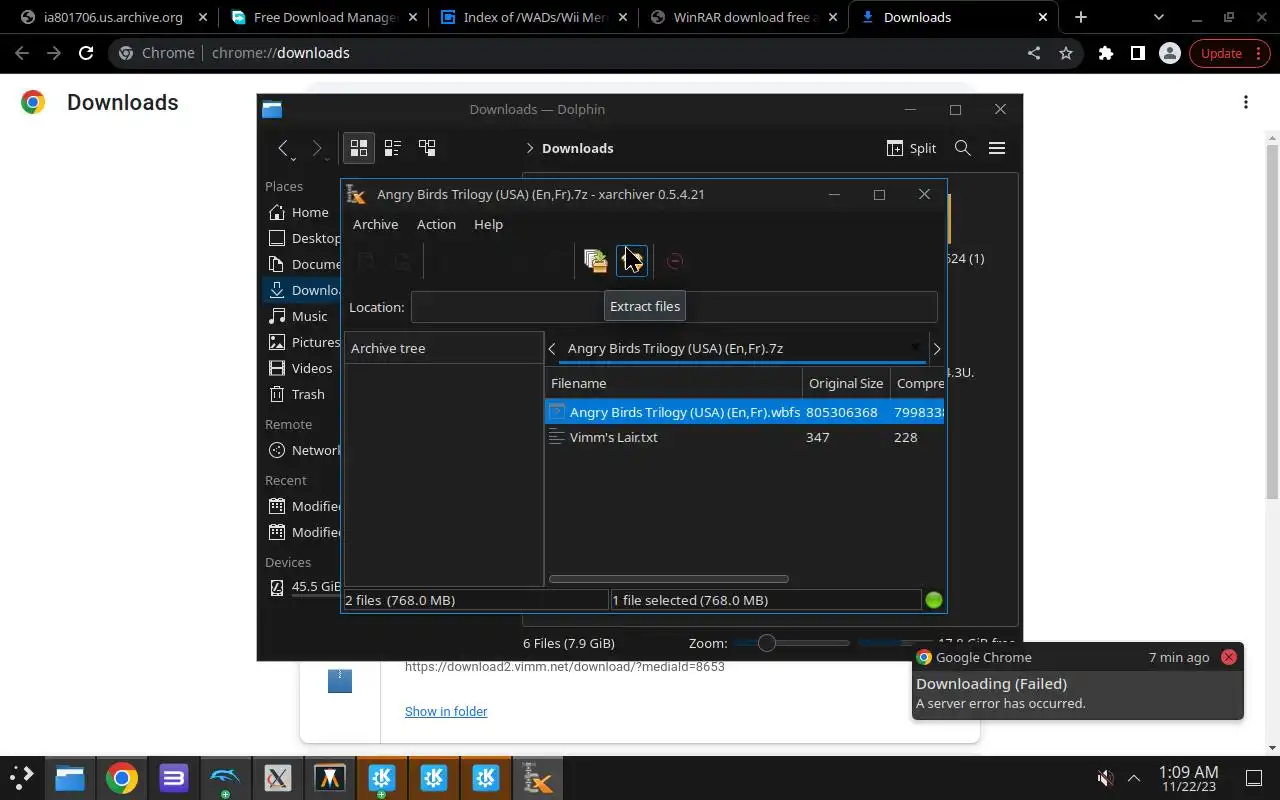Click the dimmed Delete icon in xarchiver toolbar
This screenshot has height=800, width=1280.
click(x=674, y=260)
